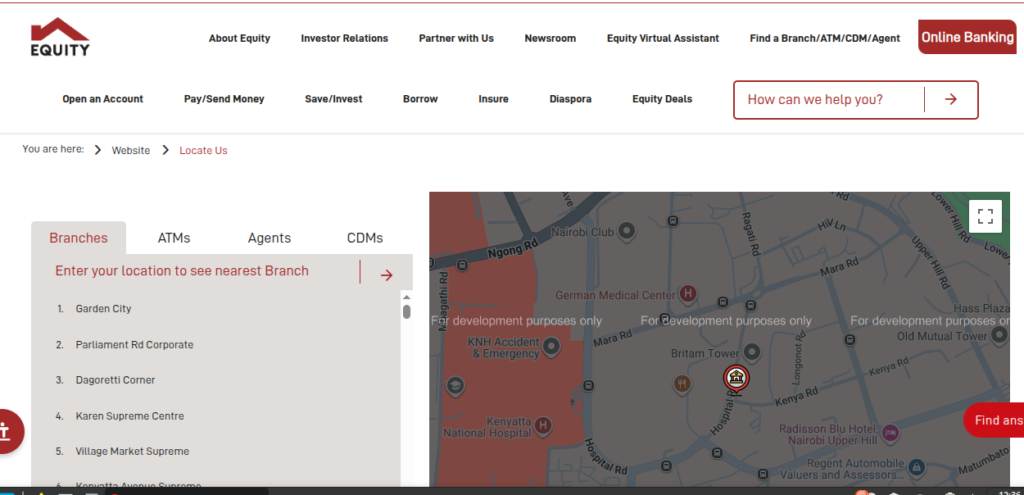The image size is (1024, 495).
Task: Click the Kenyatta National Hospital map marker
Action: 543,426
